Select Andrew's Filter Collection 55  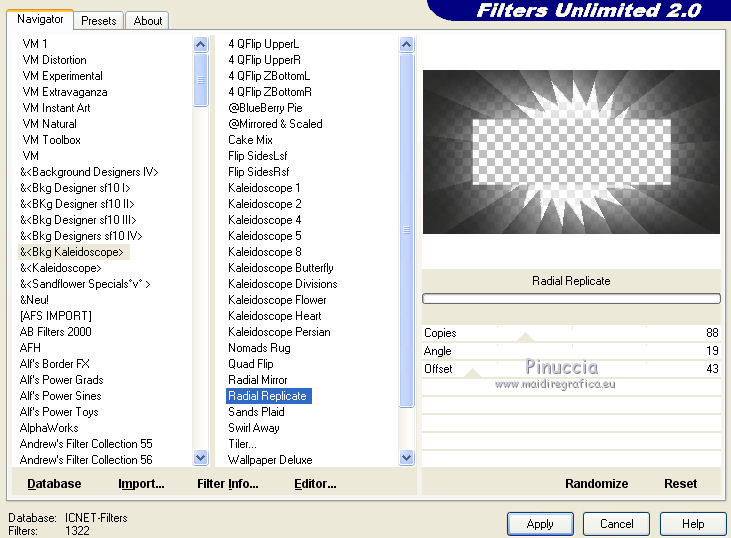pyautogui.click(x=86, y=443)
